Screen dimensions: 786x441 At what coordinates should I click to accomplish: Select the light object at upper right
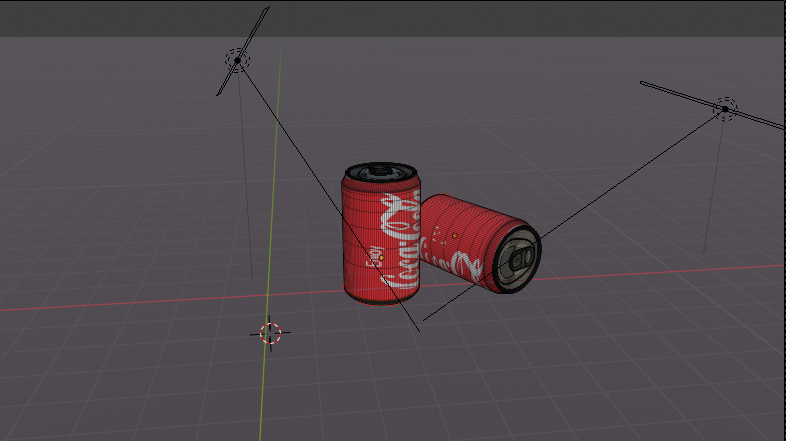click(725, 109)
